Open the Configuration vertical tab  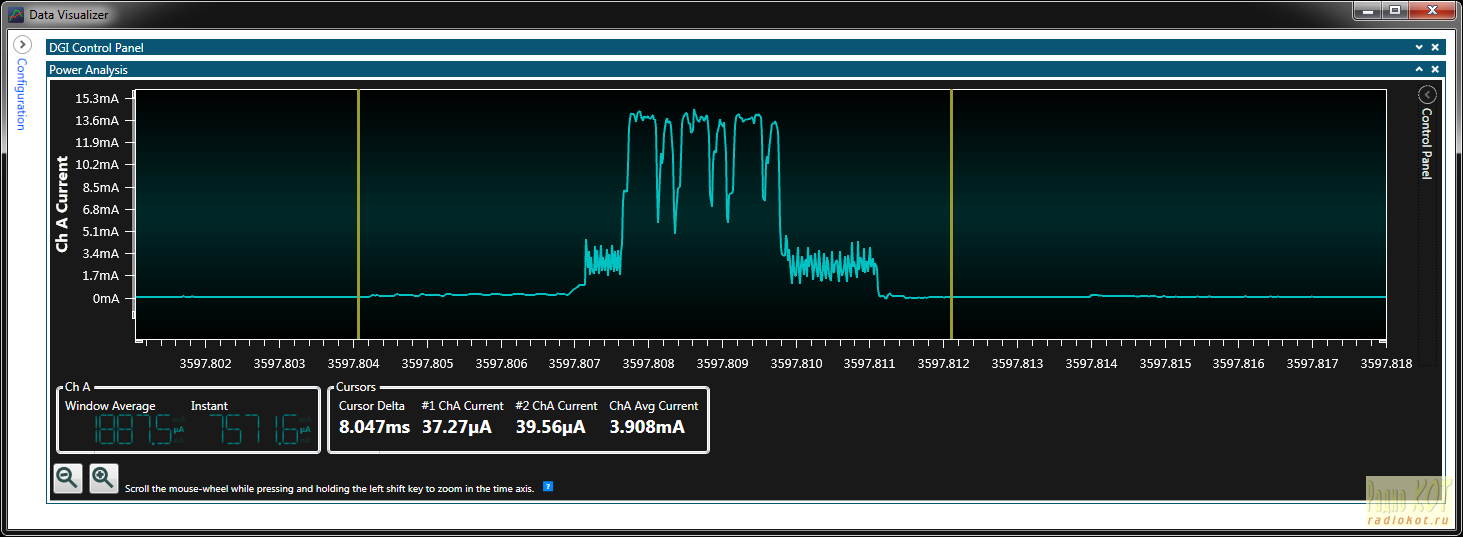[x=22, y=94]
